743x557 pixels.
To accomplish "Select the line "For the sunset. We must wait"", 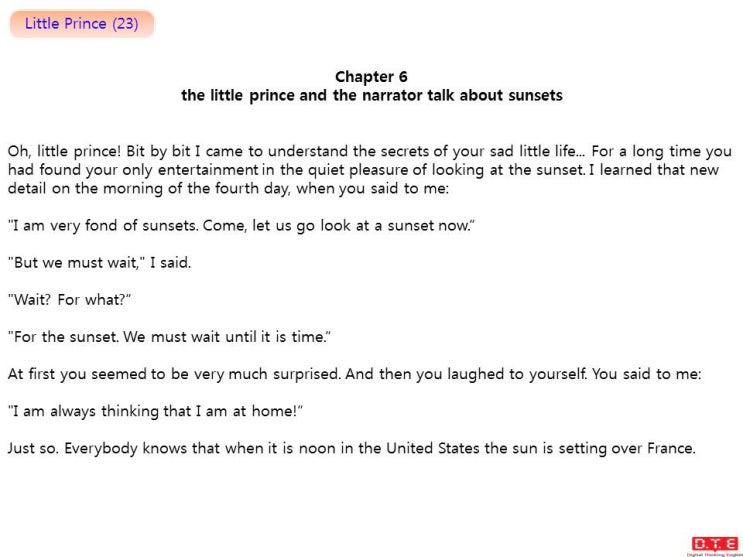I will (x=169, y=337).
